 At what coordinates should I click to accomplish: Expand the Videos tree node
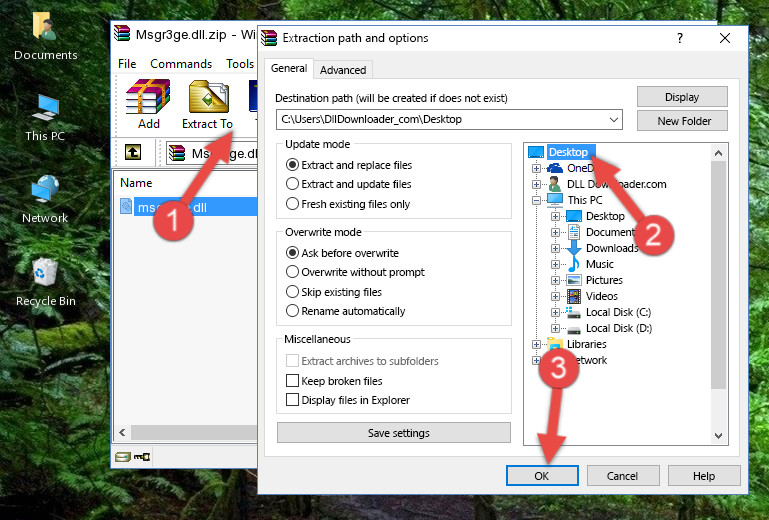(555, 296)
